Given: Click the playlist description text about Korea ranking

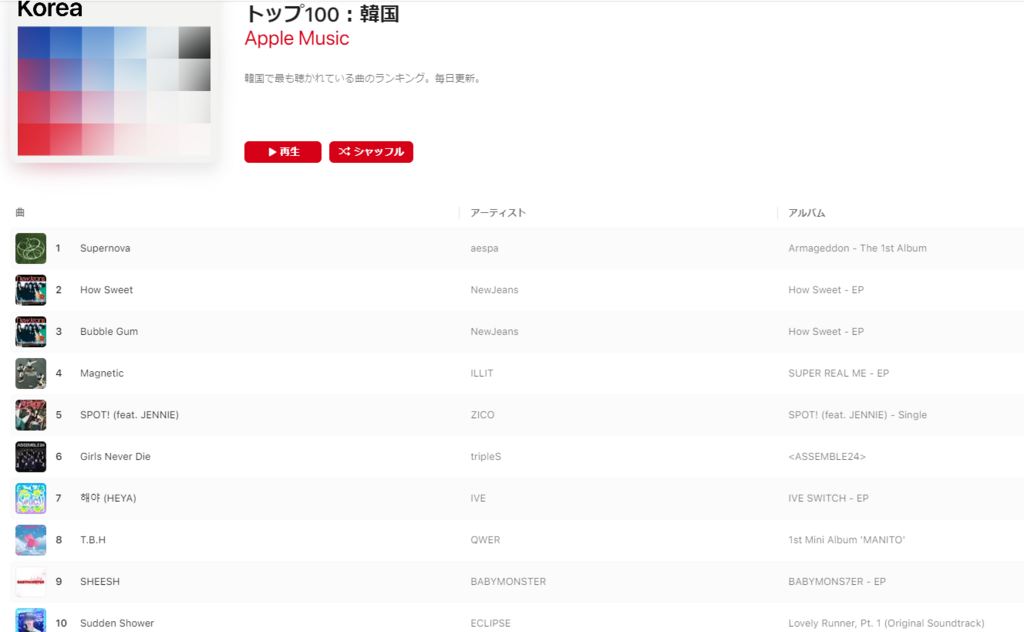Looking at the screenshot, I should (x=364, y=78).
